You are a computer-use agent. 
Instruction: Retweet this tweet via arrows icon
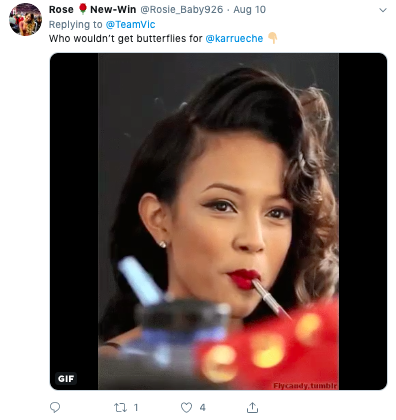pyautogui.click(x=120, y=407)
